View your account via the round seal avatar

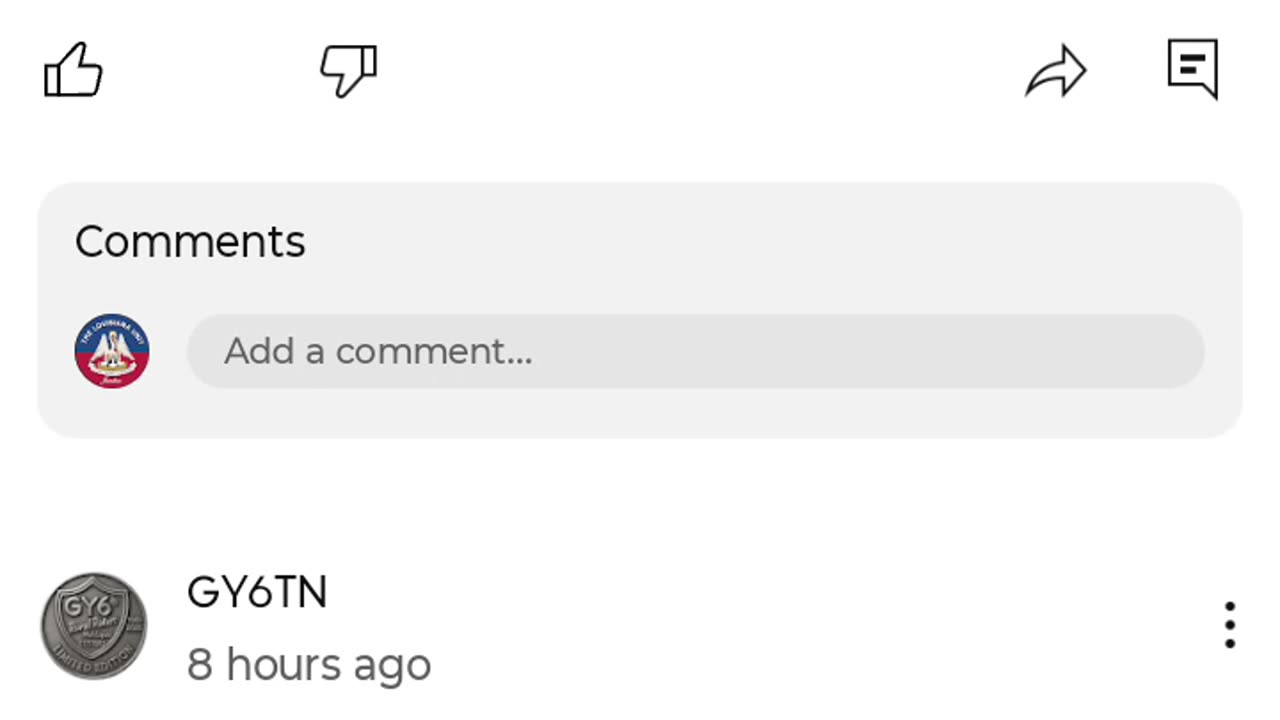pyautogui.click(x=112, y=351)
